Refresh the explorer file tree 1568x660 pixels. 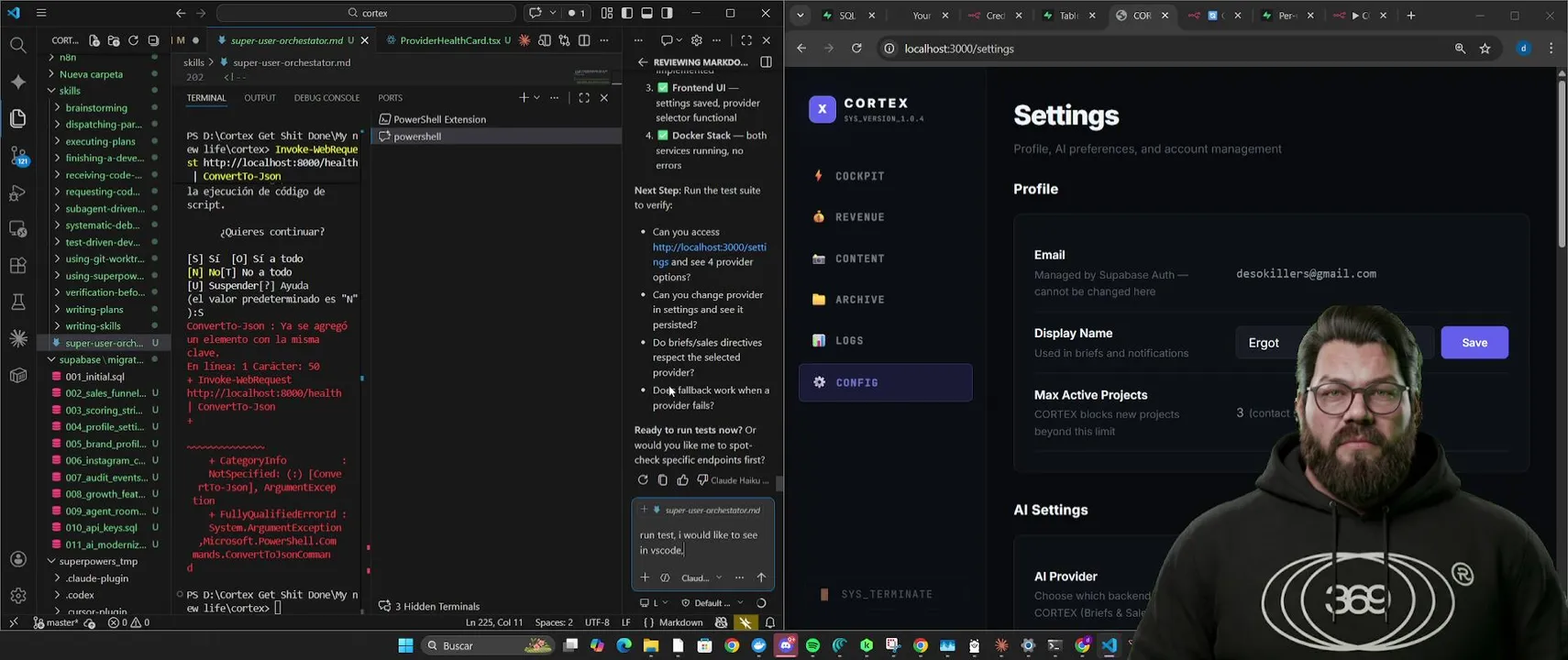134,40
